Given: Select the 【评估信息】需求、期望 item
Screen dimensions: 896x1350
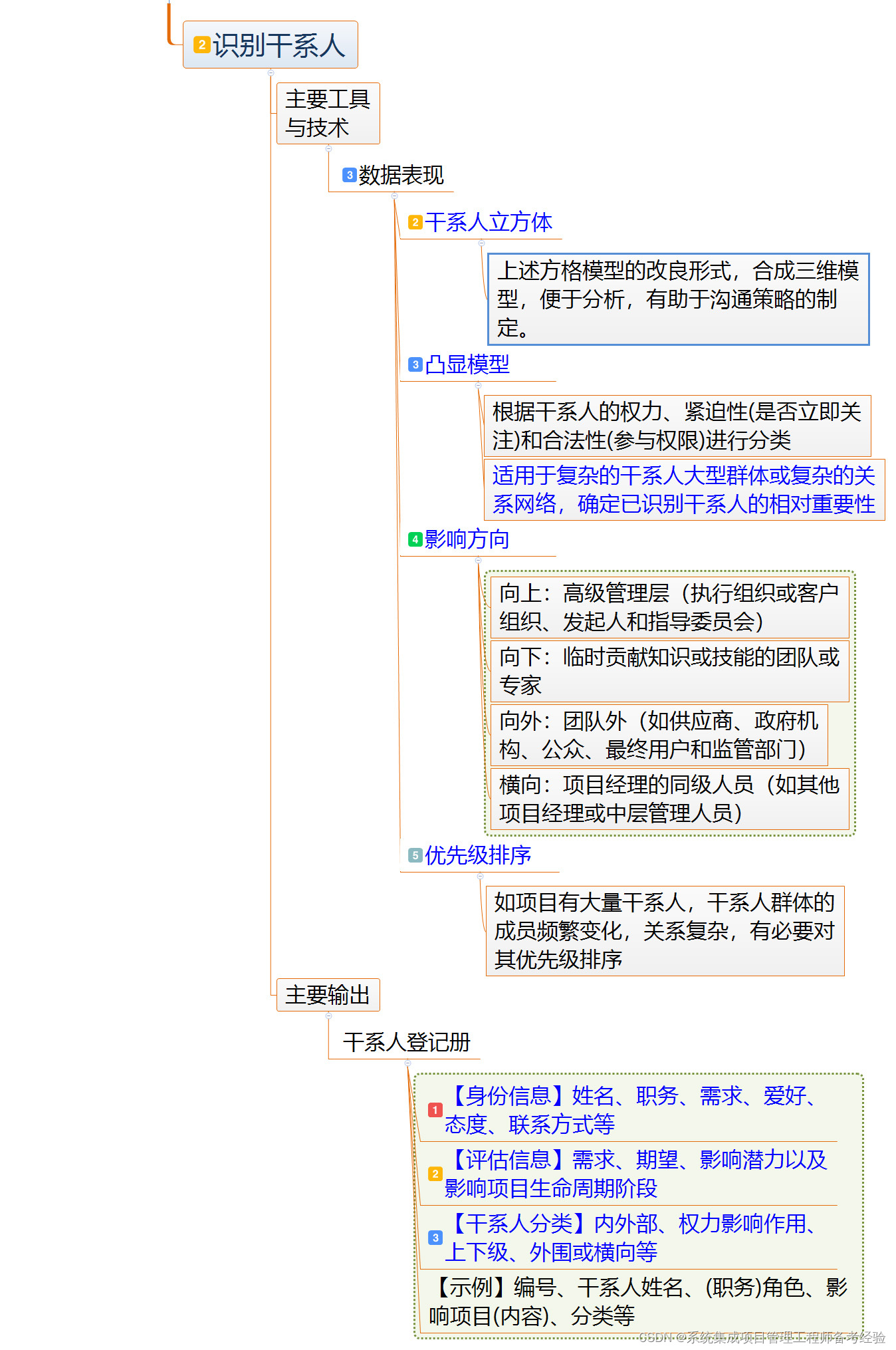Looking at the screenshot, I should [x=628, y=1174].
